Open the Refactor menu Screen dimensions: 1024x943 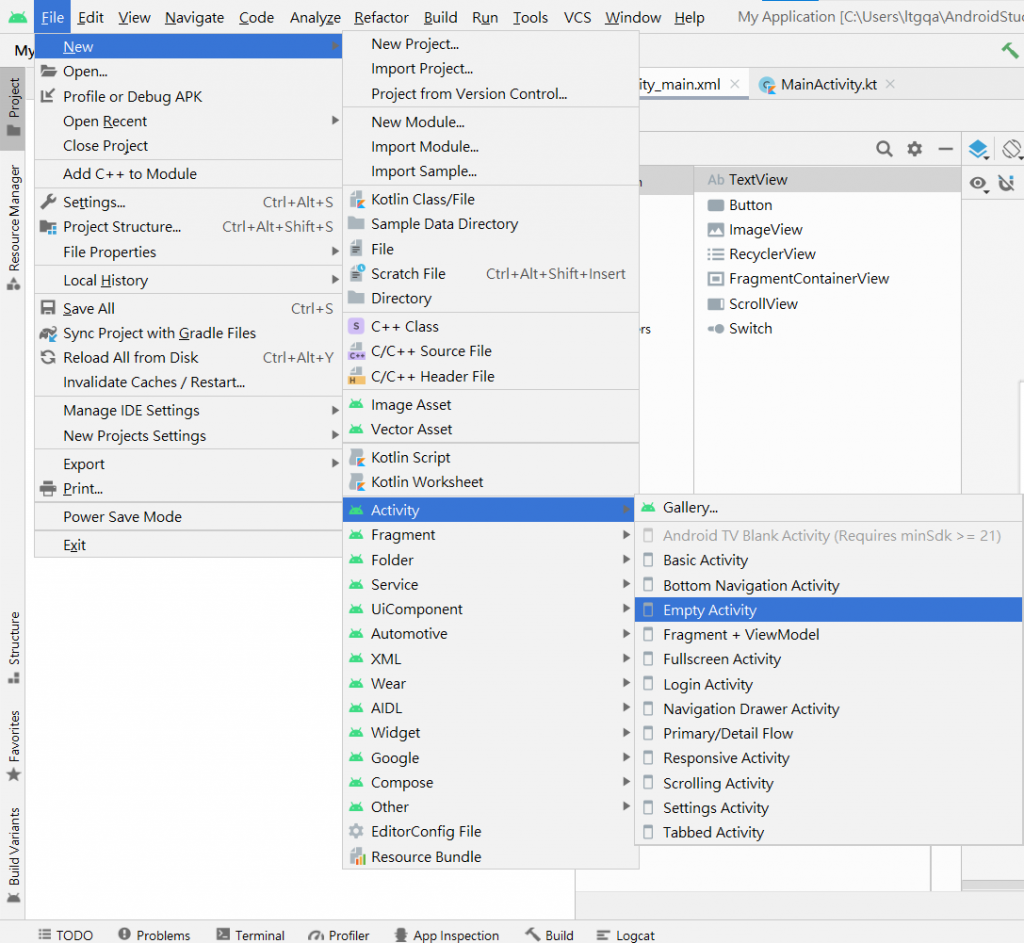click(x=381, y=18)
